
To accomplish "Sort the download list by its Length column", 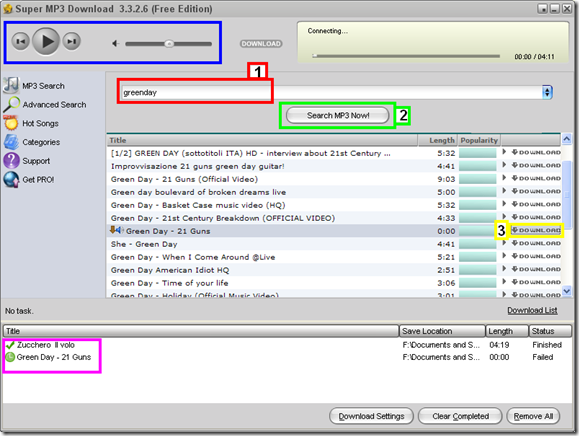I will click(x=507, y=331).
